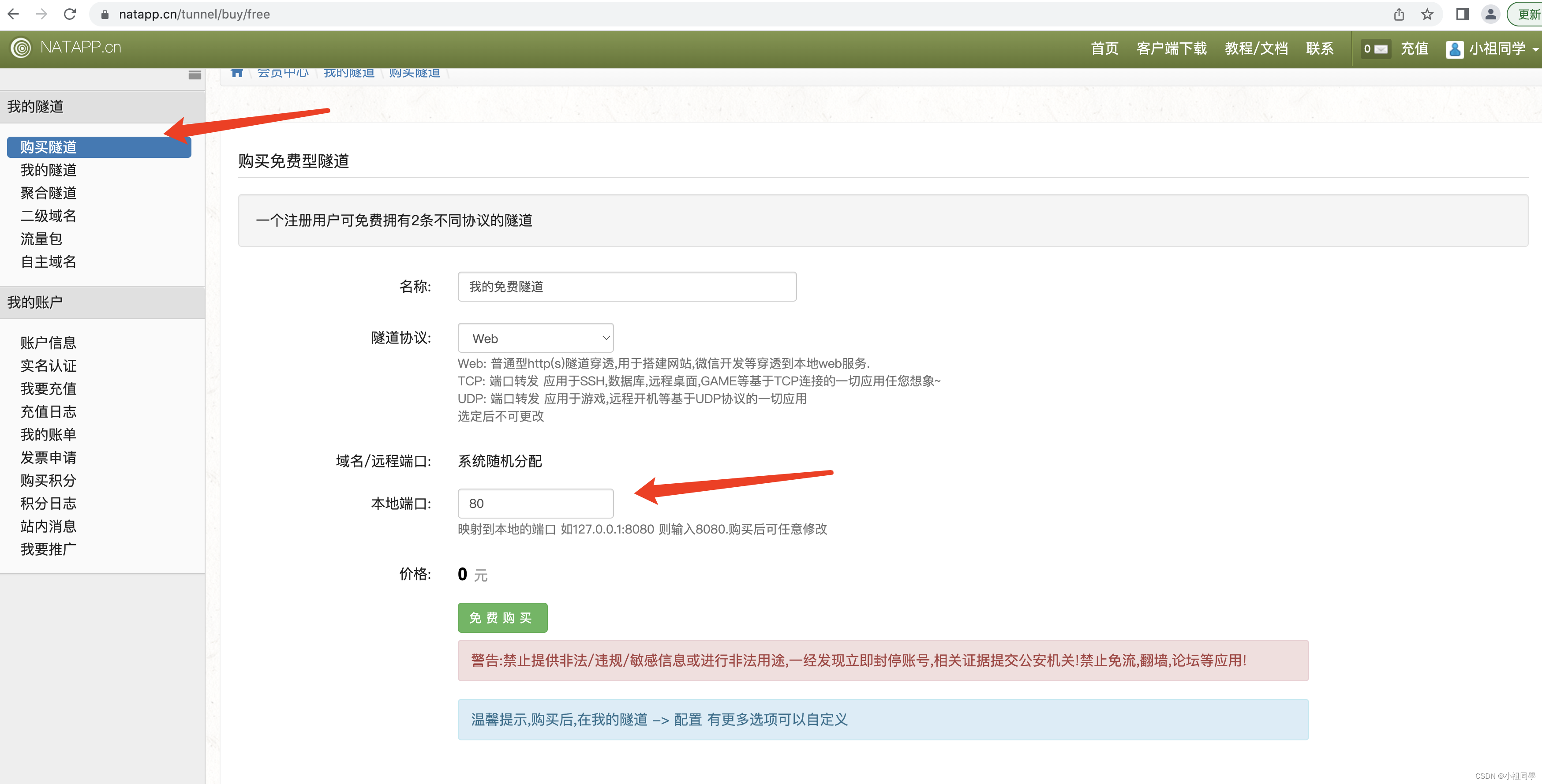This screenshot has width=1542, height=784.
Task: Open 自主域名 in the sidebar
Action: point(49,261)
